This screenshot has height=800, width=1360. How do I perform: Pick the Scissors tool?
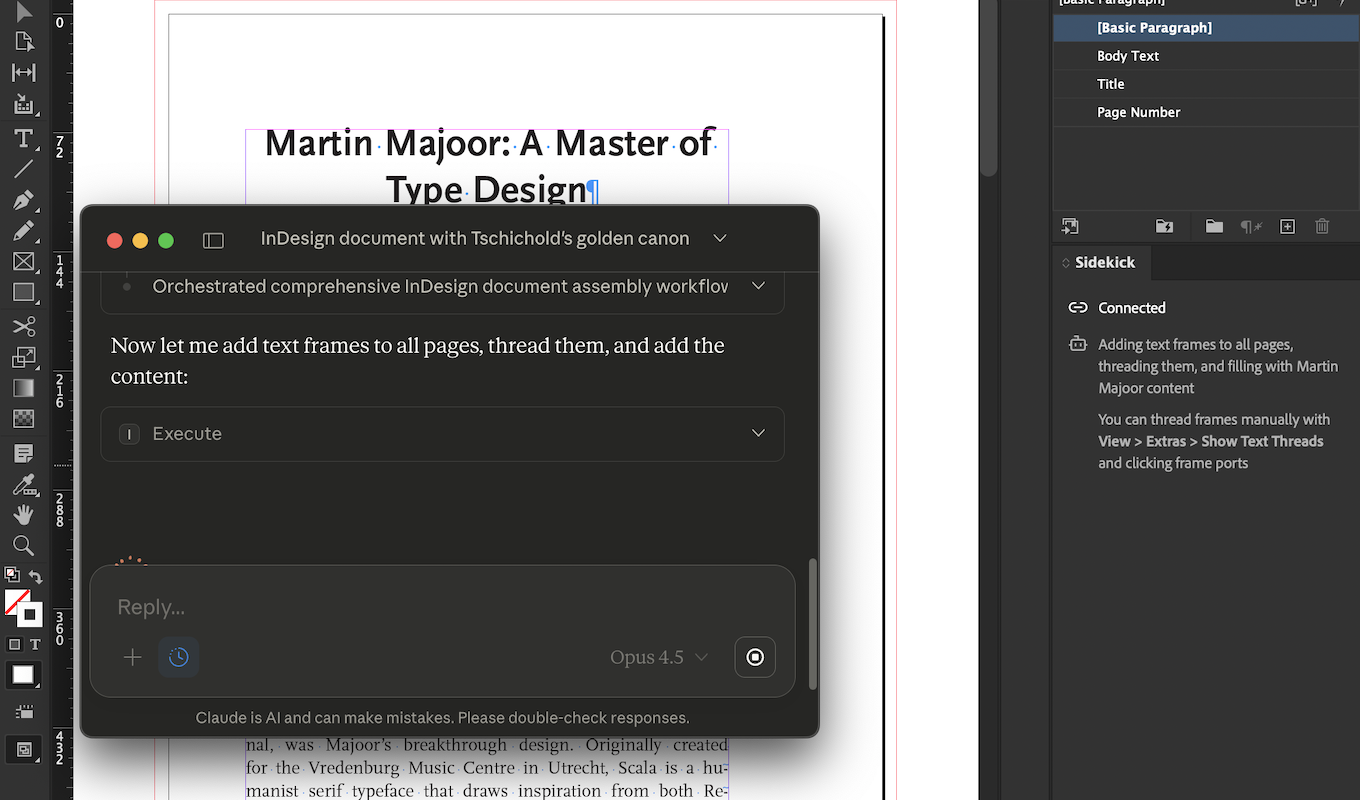coord(24,325)
